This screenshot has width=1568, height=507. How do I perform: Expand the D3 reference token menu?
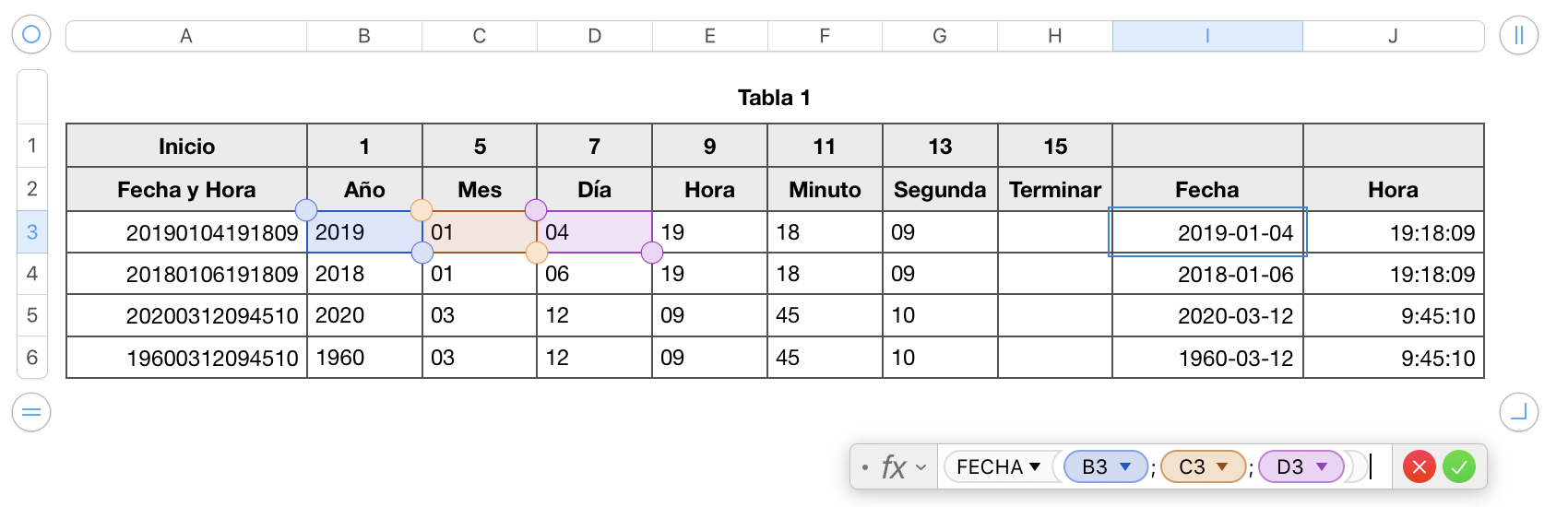[x=1322, y=467]
